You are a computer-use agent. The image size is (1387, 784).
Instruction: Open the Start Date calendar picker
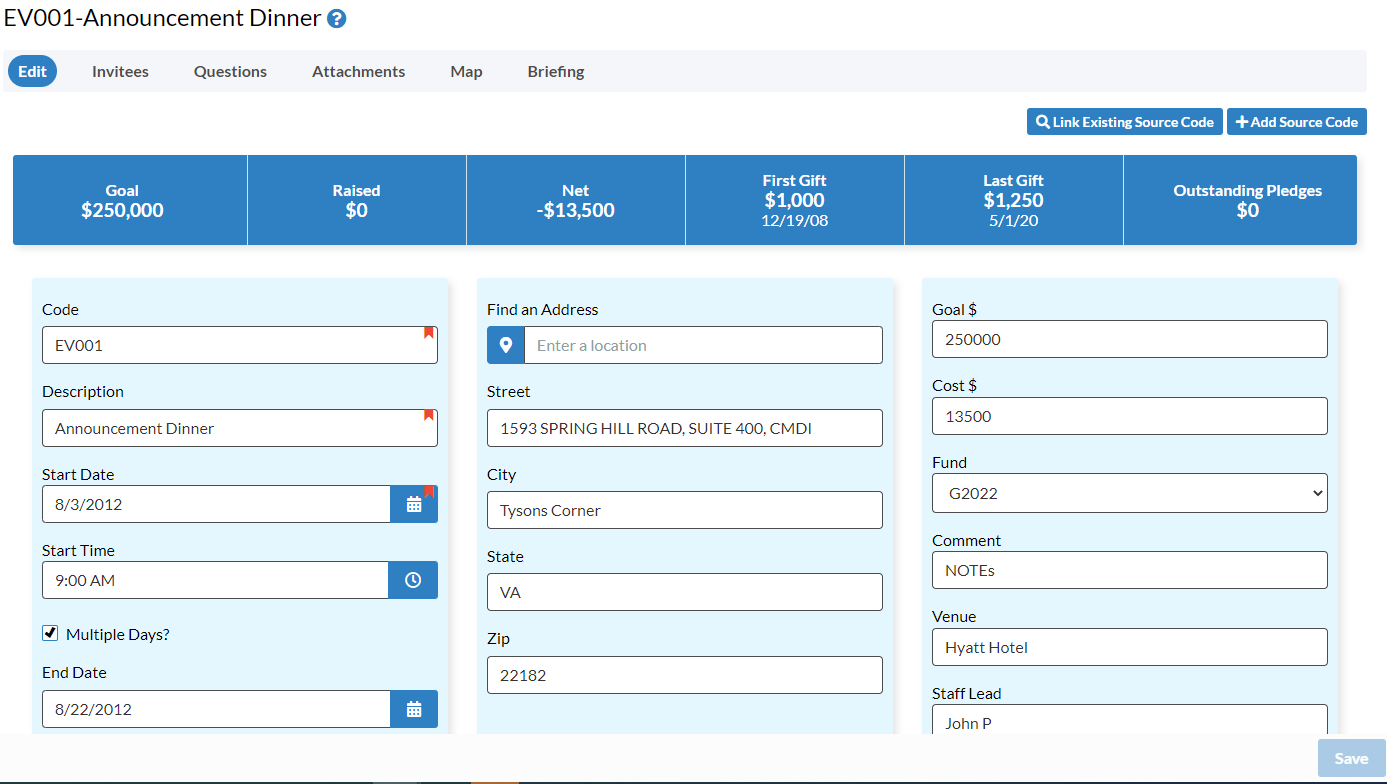414,504
